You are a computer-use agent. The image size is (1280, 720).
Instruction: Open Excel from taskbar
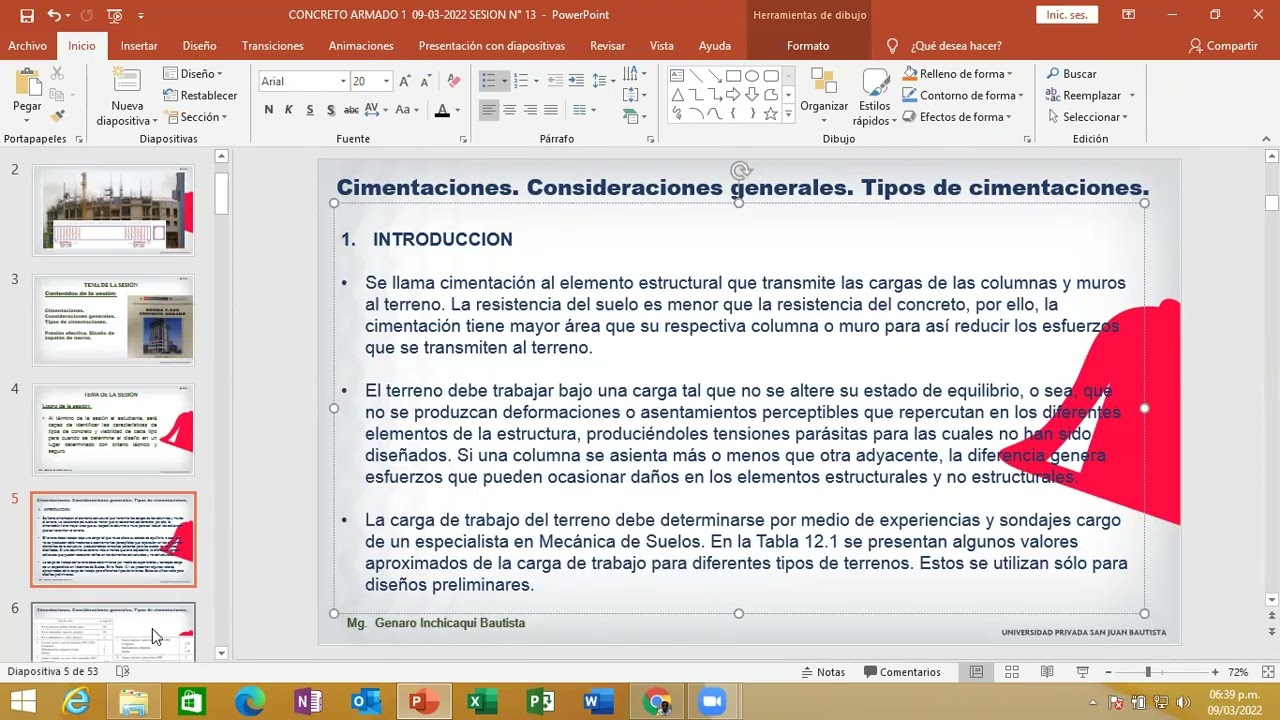482,702
